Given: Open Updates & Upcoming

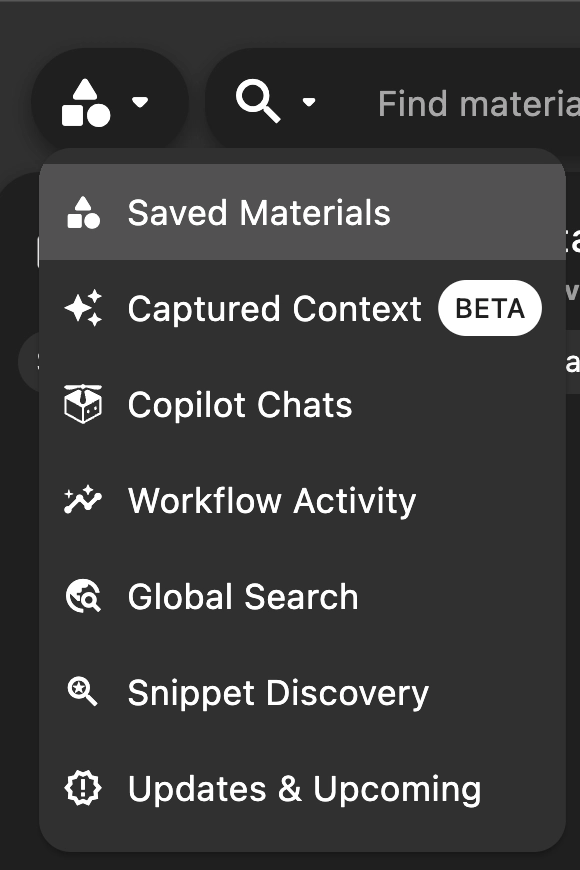Looking at the screenshot, I should click(303, 788).
